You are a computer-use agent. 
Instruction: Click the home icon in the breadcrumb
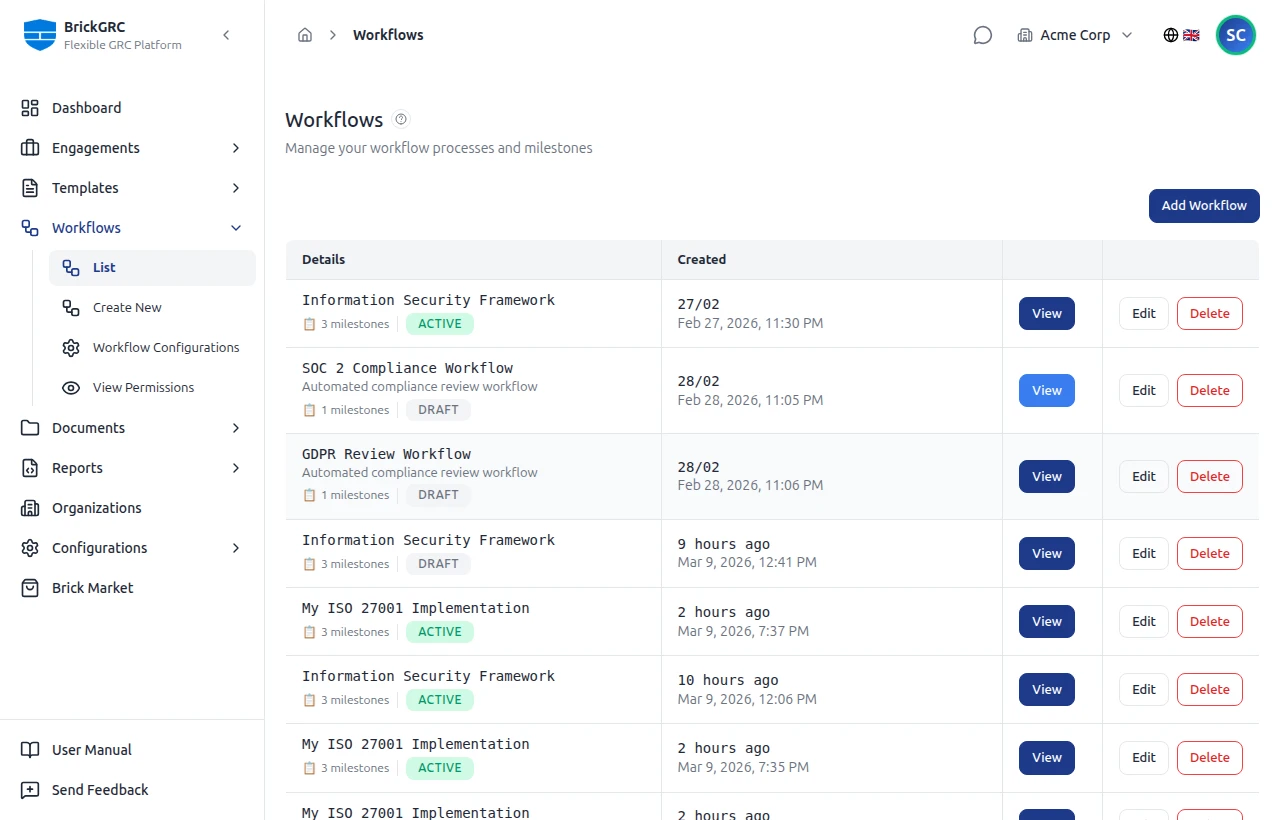pyautogui.click(x=305, y=34)
